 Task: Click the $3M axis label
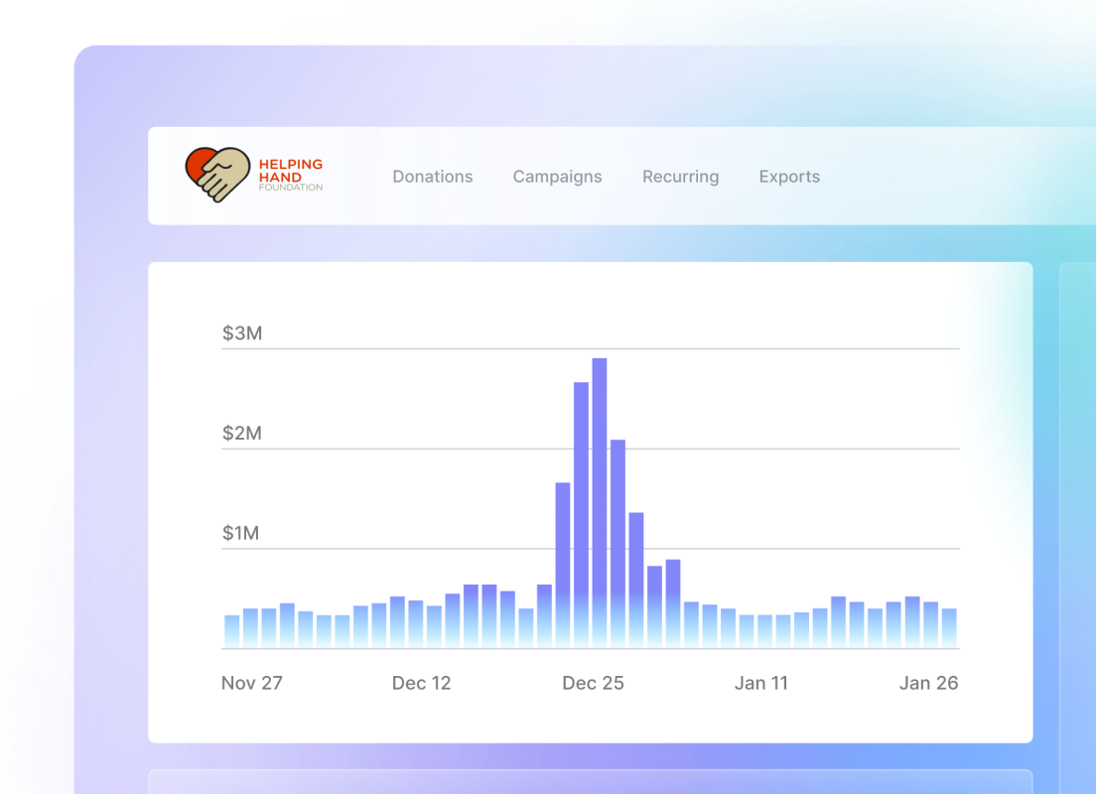242,333
